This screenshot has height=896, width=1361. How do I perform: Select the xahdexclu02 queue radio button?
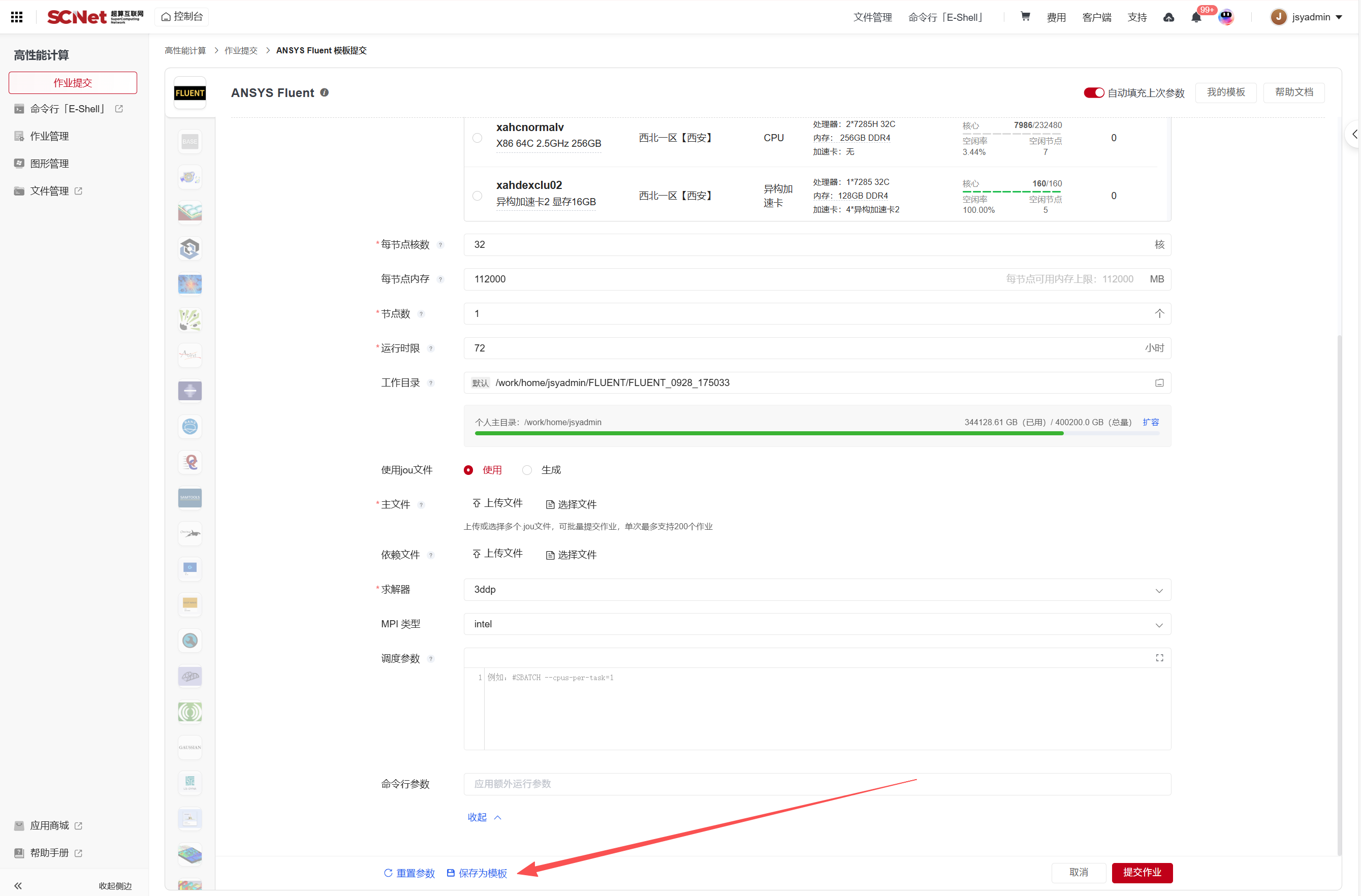click(x=478, y=196)
